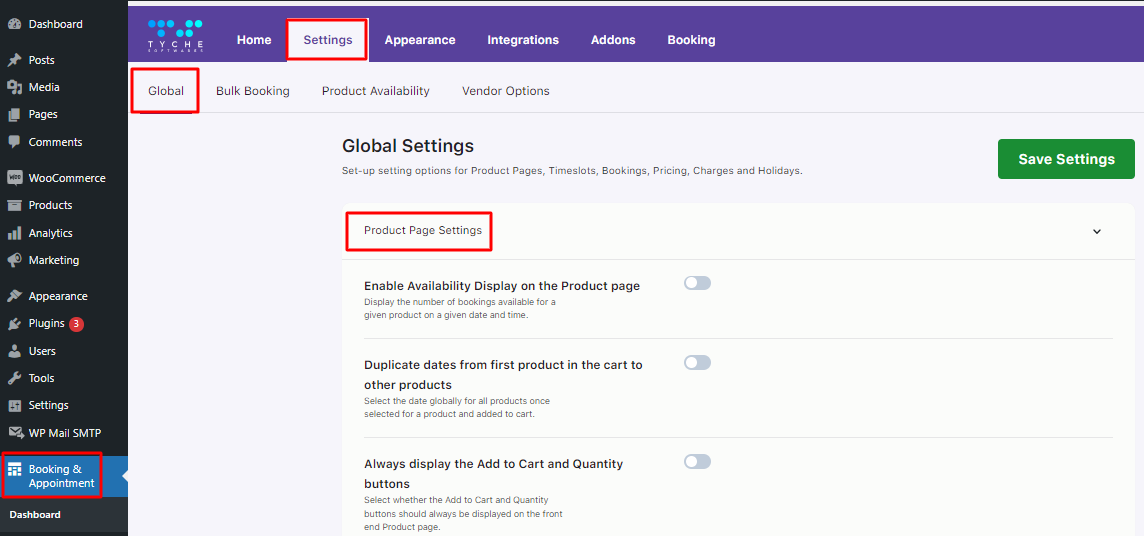Open the Product Availability sub-tab

pos(376,91)
